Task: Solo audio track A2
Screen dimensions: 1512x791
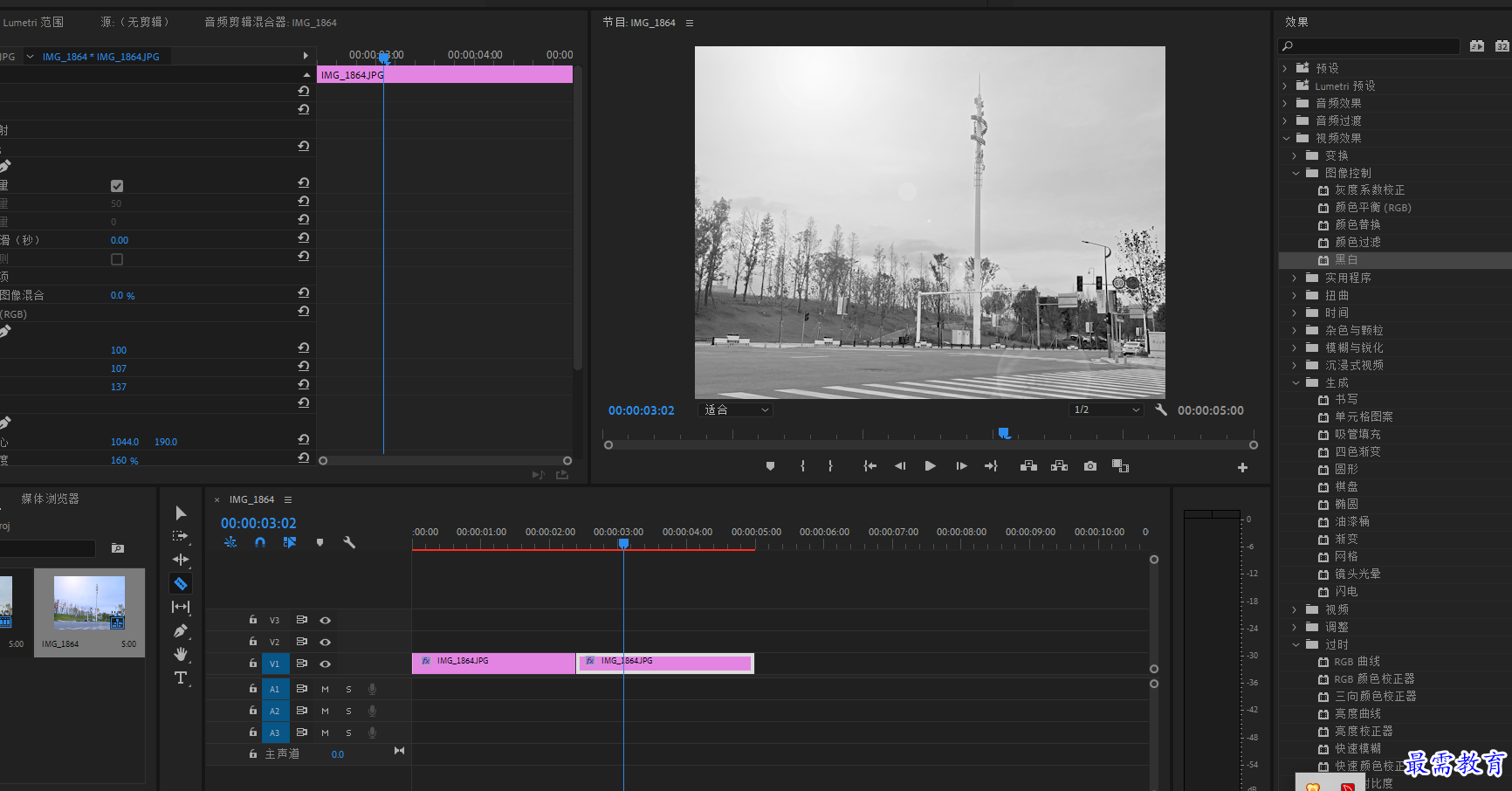Action: [348, 711]
